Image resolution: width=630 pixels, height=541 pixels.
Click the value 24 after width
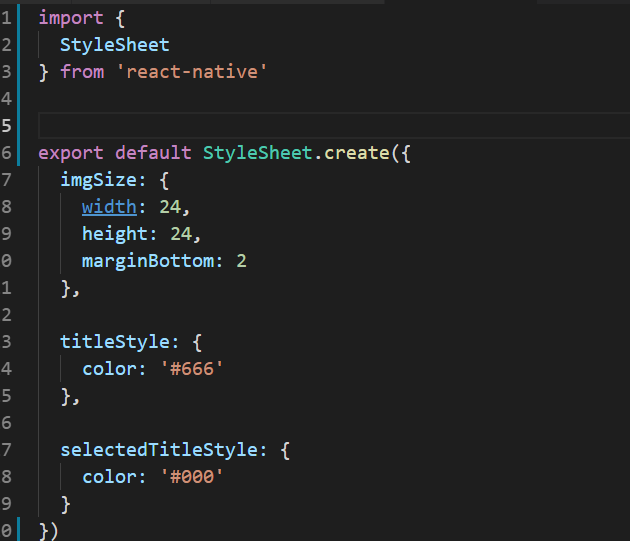pos(170,207)
